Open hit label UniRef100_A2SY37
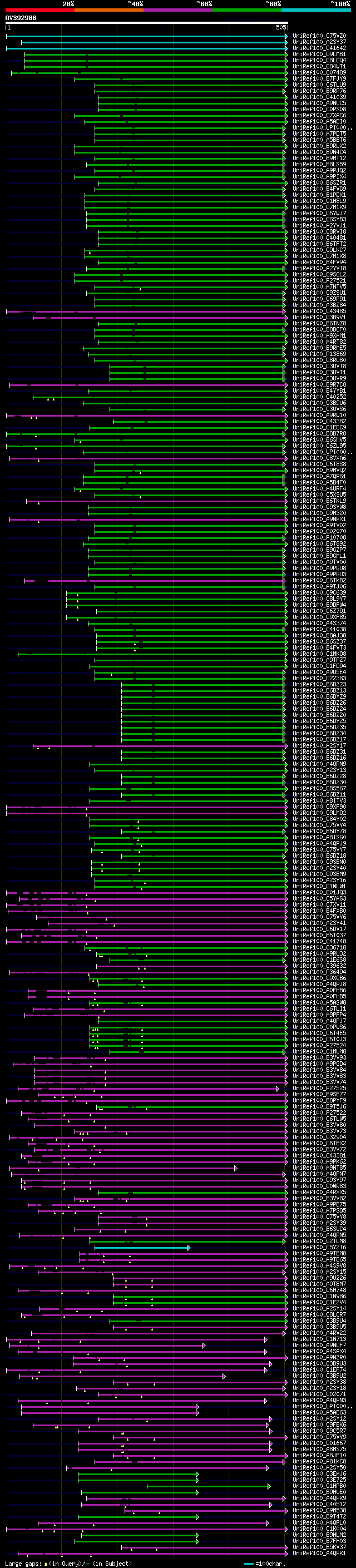Viewport: 356px width, 1568px height. (319, 42)
